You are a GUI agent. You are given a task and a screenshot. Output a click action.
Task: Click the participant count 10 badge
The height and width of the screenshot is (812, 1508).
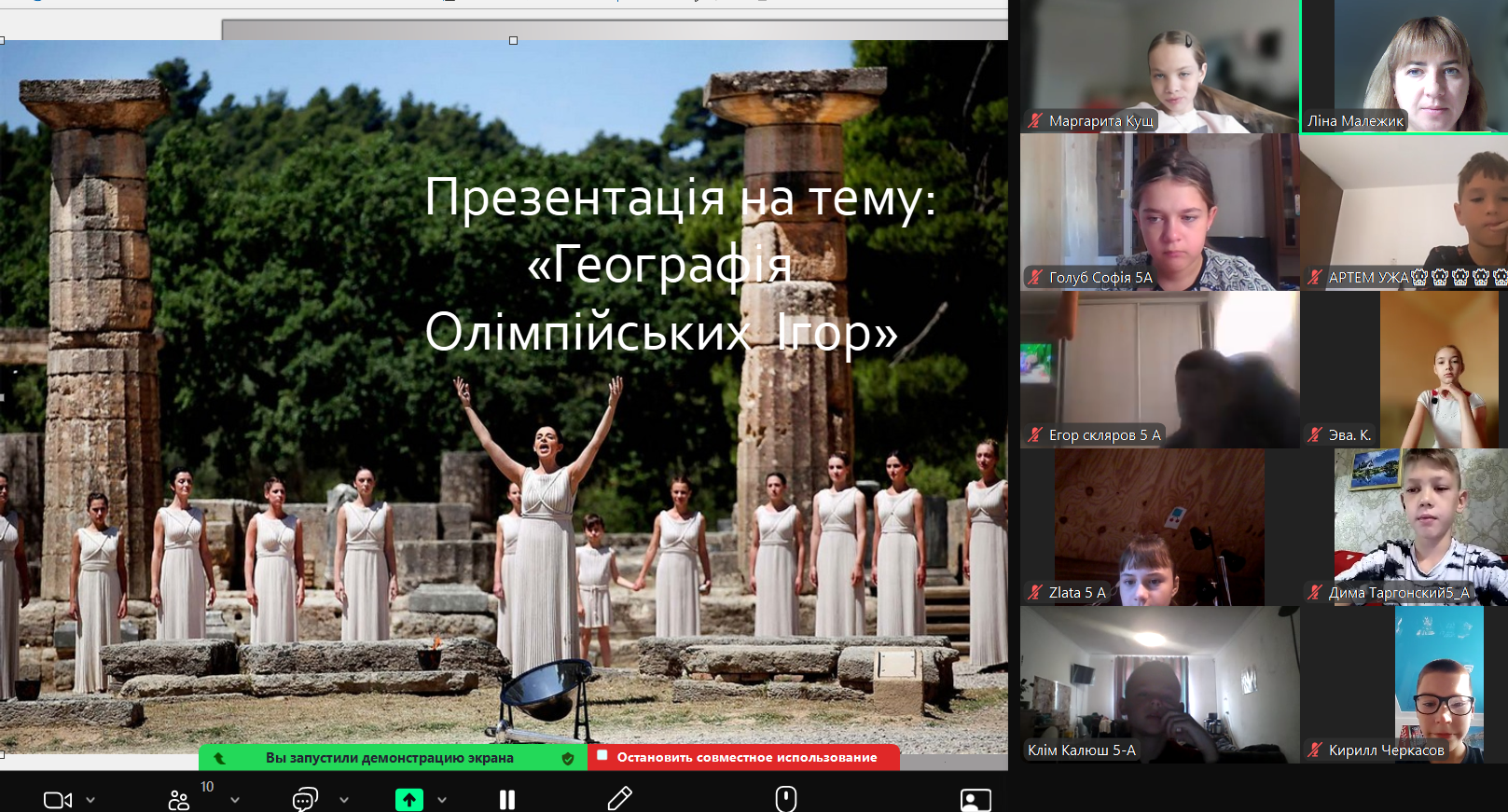coord(207,787)
